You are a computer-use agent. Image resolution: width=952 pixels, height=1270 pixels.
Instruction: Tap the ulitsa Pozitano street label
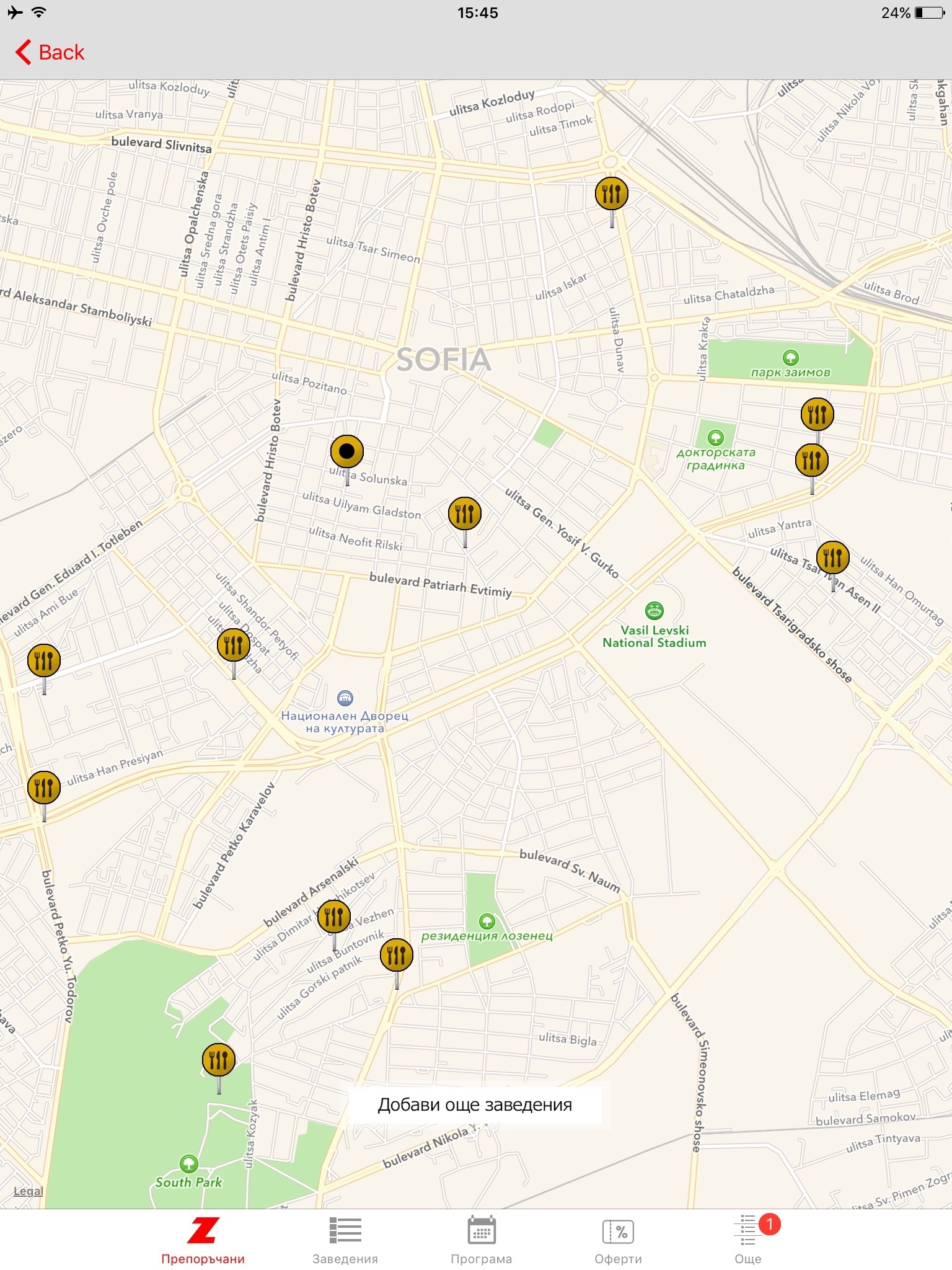(309, 382)
